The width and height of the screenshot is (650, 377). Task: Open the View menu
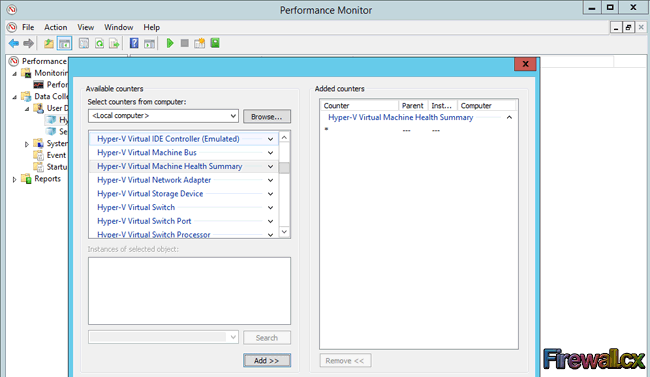click(85, 27)
